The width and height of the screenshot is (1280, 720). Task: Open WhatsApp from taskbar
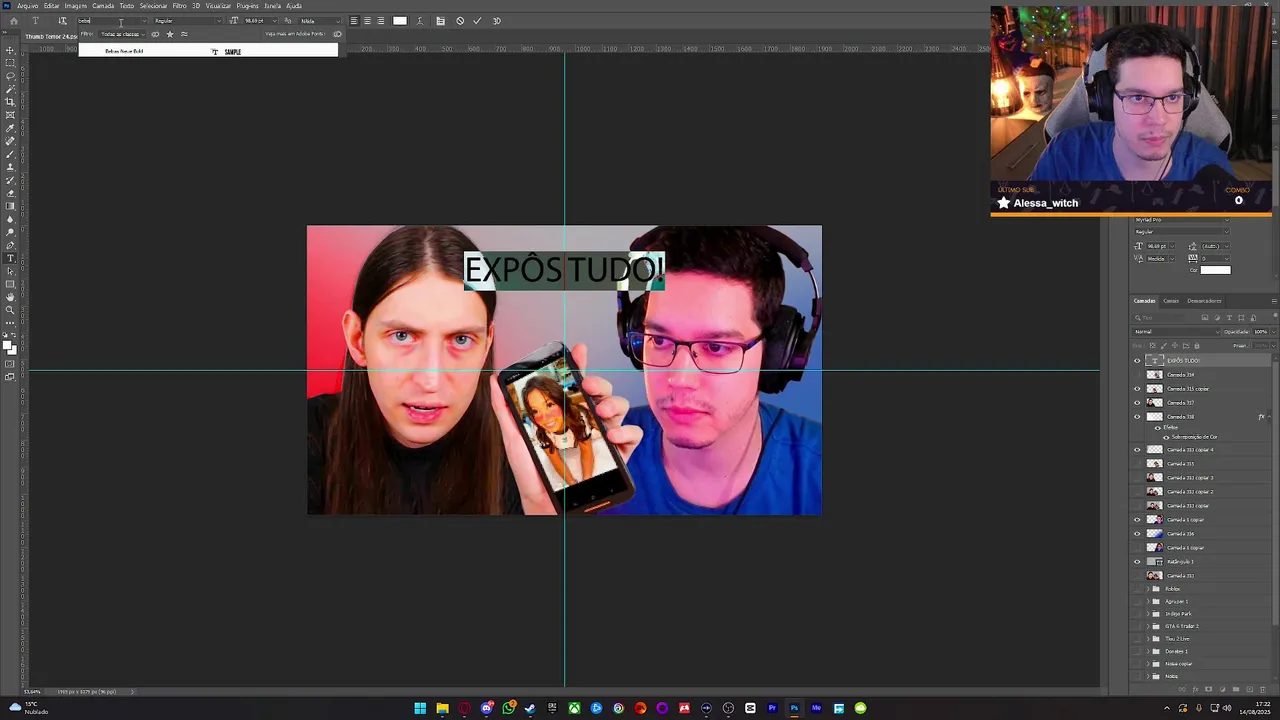[509, 708]
